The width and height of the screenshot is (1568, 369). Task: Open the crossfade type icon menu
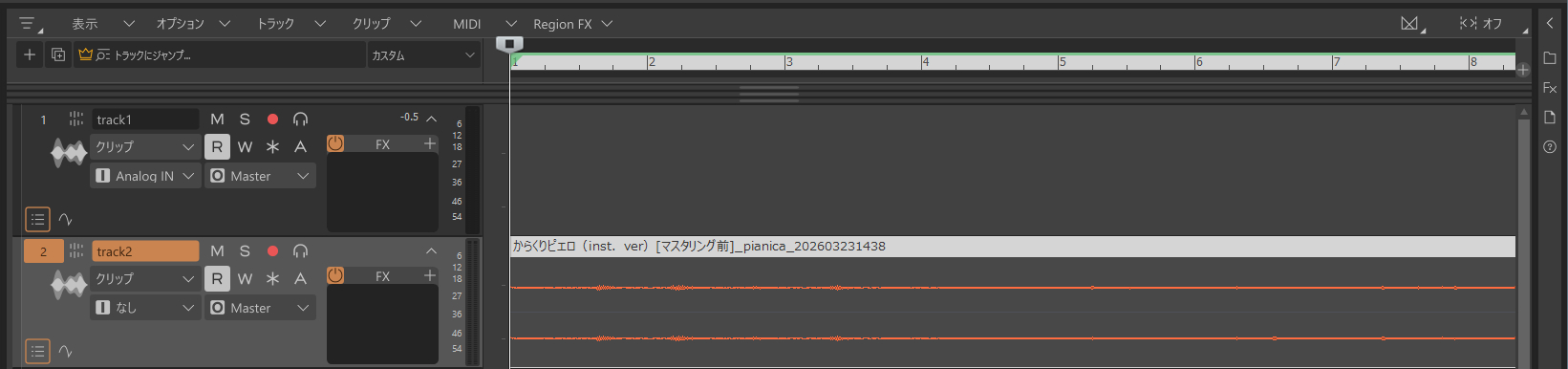pos(1411,23)
